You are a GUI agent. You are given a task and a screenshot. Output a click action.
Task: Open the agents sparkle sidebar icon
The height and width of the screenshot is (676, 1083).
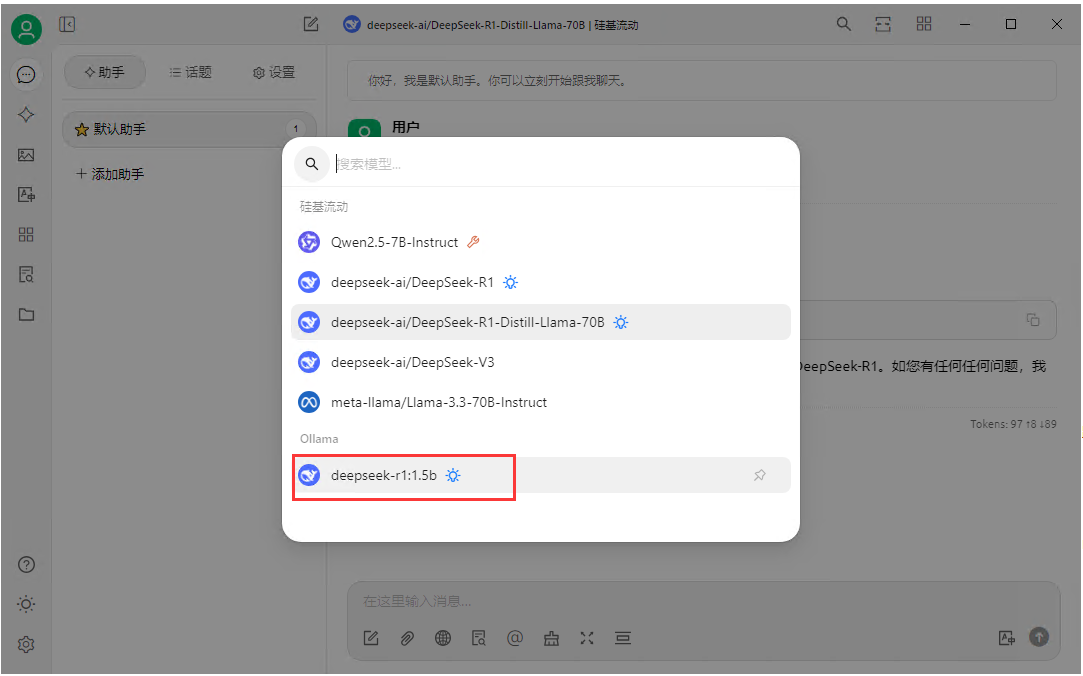click(x=26, y=115)
